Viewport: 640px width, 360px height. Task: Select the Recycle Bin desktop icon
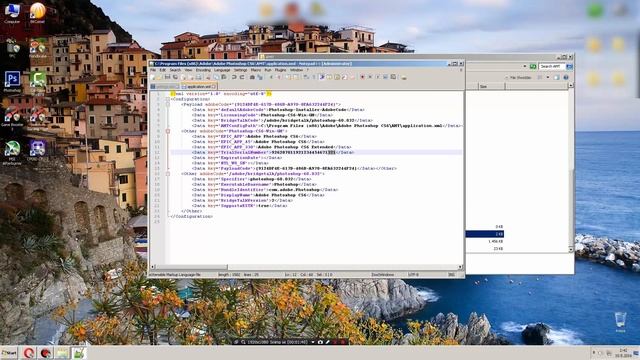(620, 322)
